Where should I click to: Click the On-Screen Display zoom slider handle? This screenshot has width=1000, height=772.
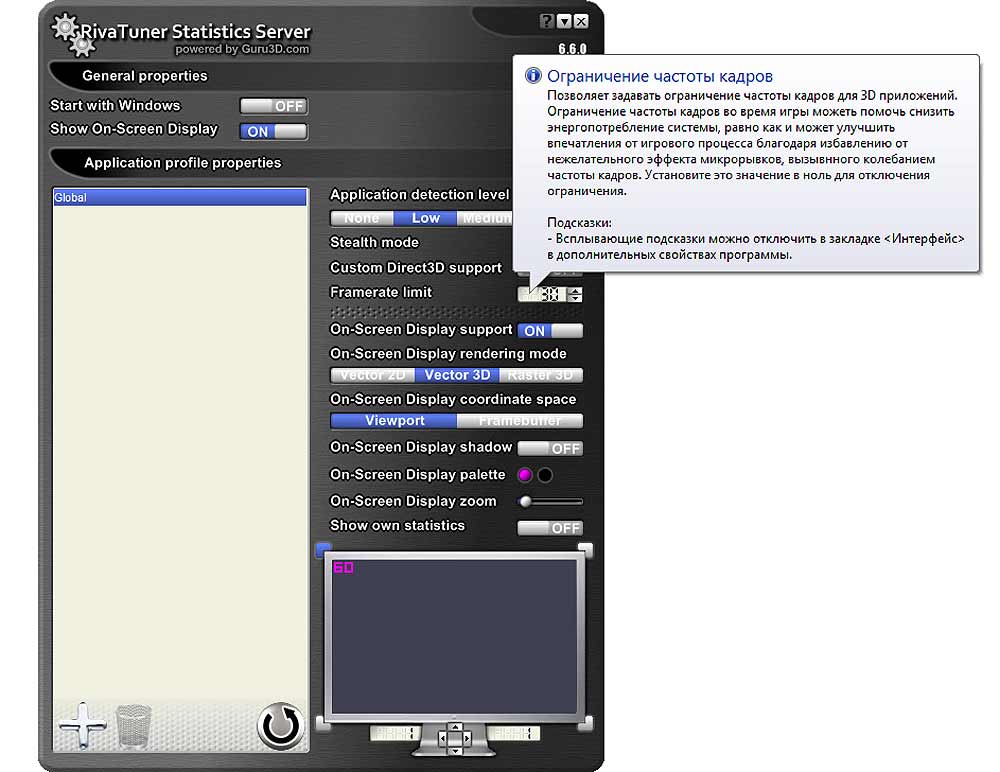(526, 501)
